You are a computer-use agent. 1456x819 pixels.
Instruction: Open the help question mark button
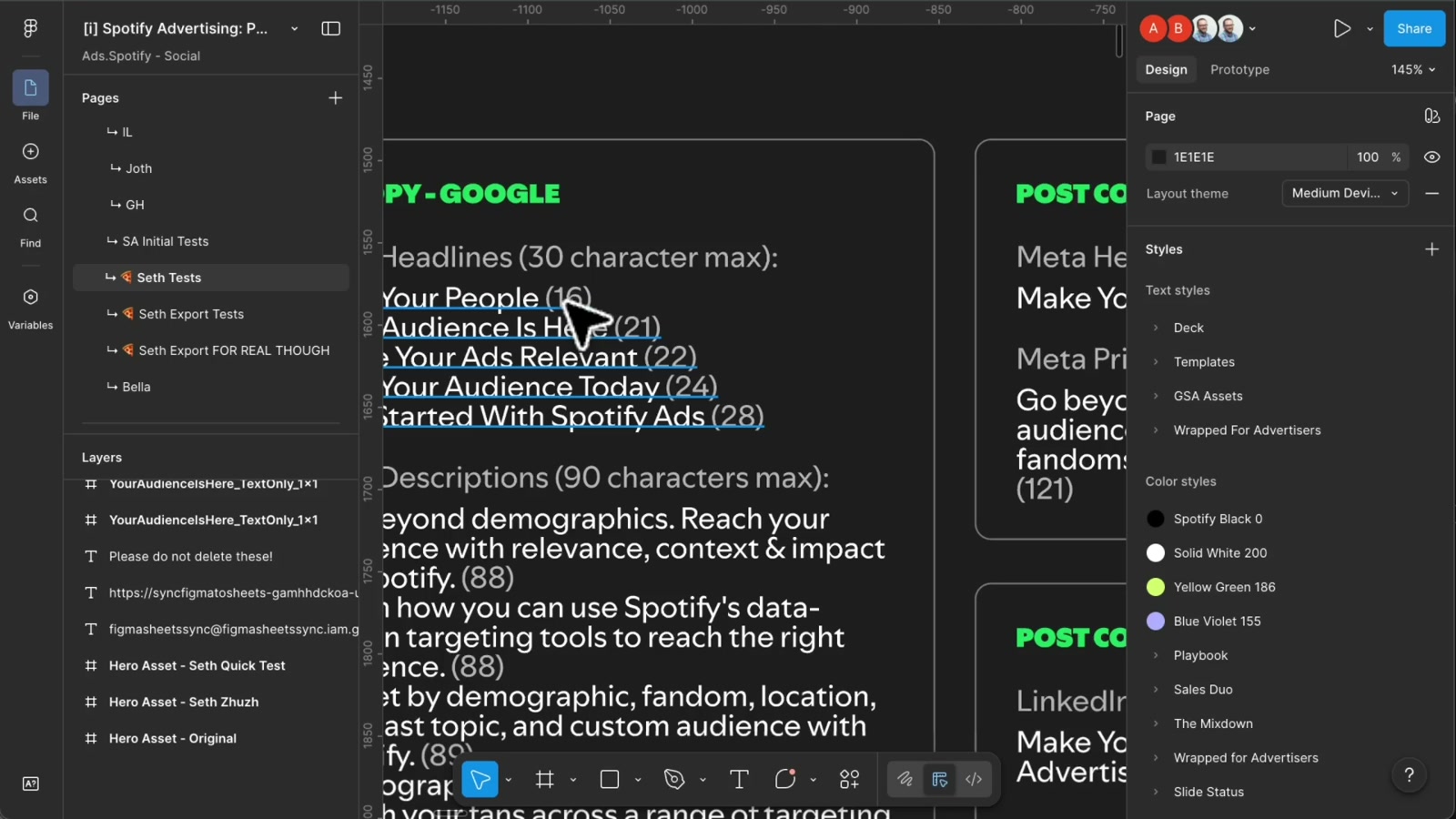[1409, 774]
